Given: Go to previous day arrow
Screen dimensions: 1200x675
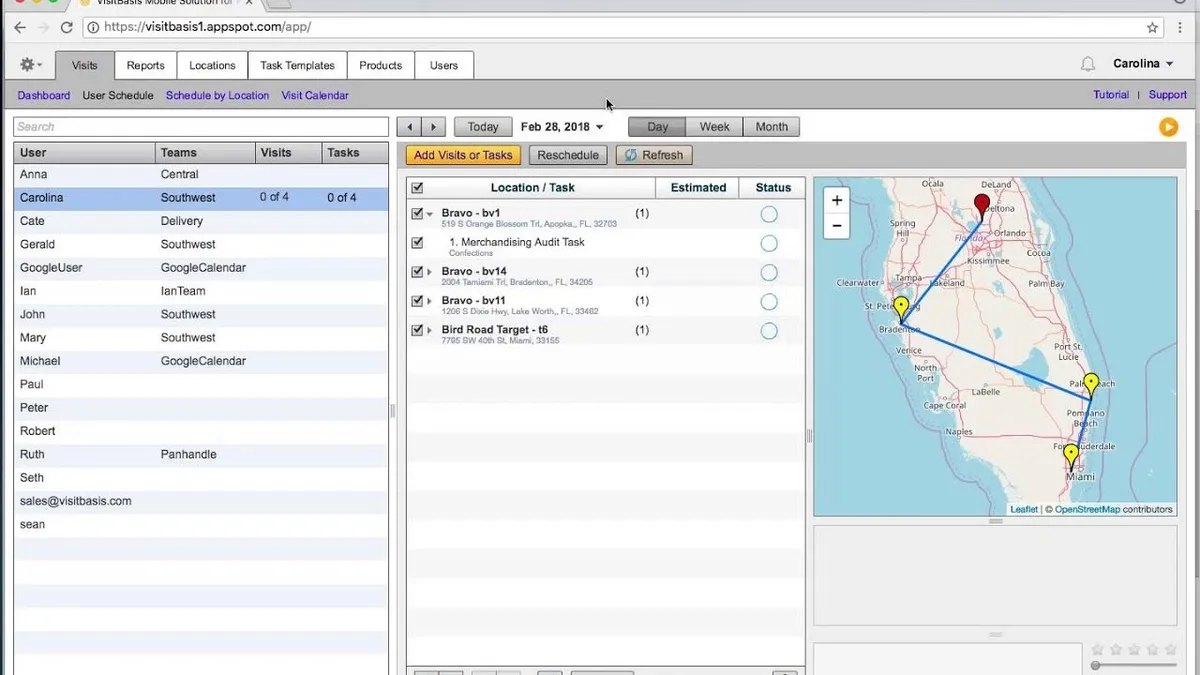Looking at the screenshot, I should pos(409,127).
